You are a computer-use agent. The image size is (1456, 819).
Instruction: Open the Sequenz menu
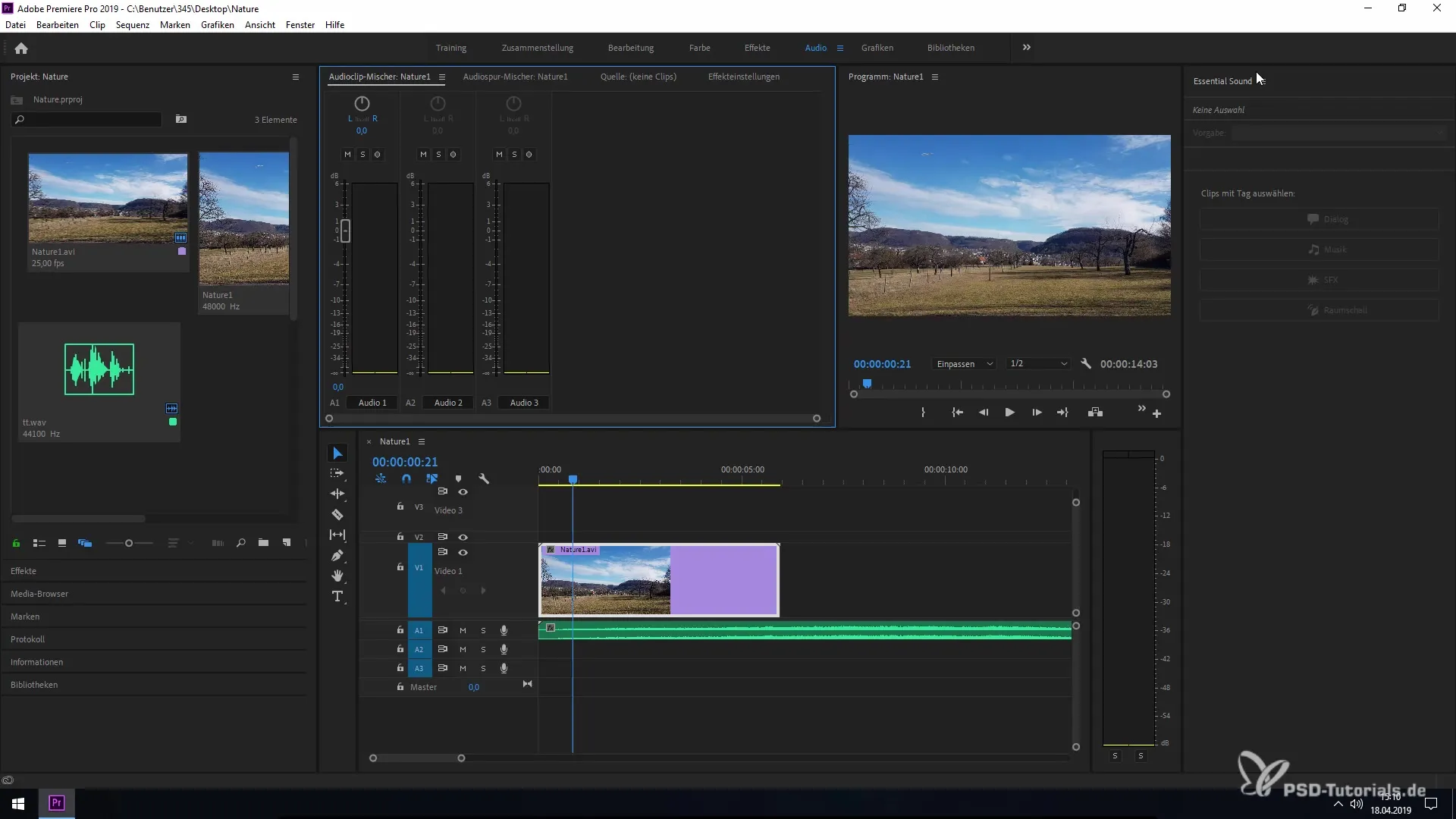133,25
